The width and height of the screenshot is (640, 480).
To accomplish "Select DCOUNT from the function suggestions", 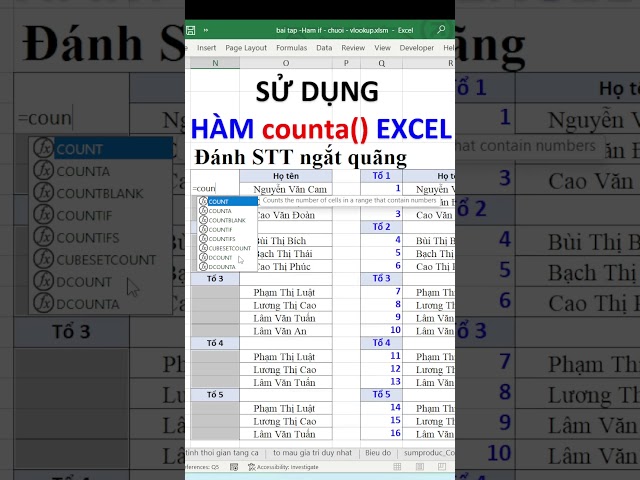I will (x=228, y=258).
